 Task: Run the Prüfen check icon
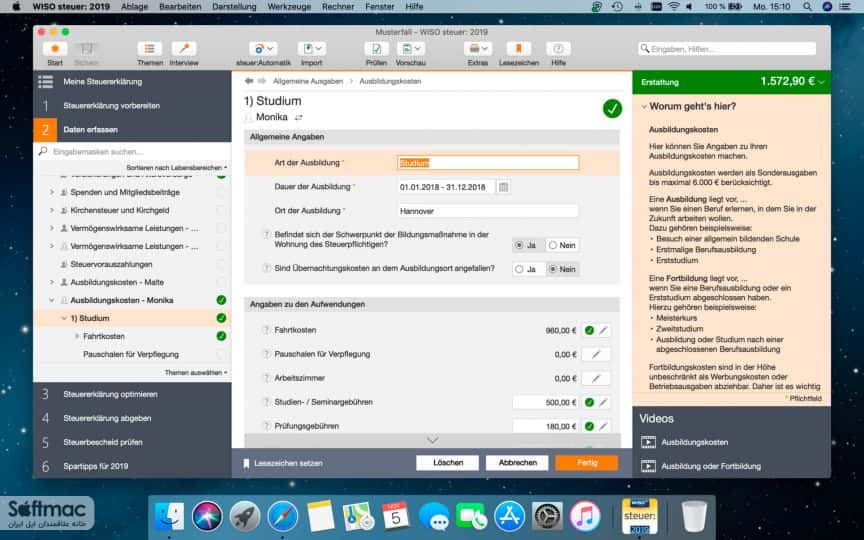click(x=376, y=49)
